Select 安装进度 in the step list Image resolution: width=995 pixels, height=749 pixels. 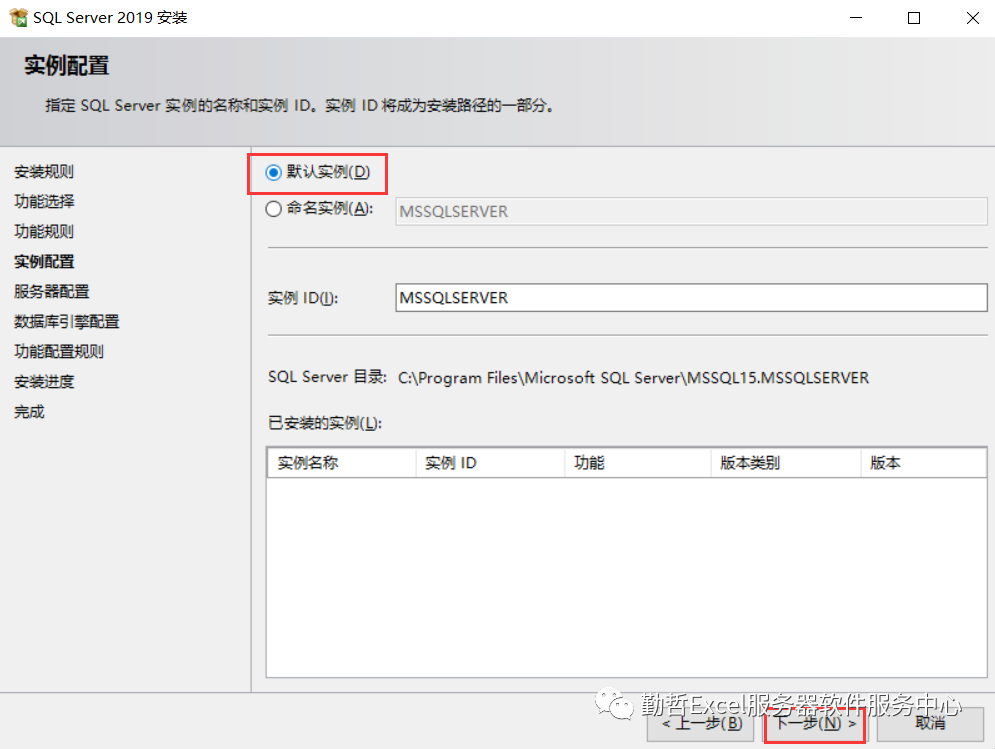click(44, 381)
